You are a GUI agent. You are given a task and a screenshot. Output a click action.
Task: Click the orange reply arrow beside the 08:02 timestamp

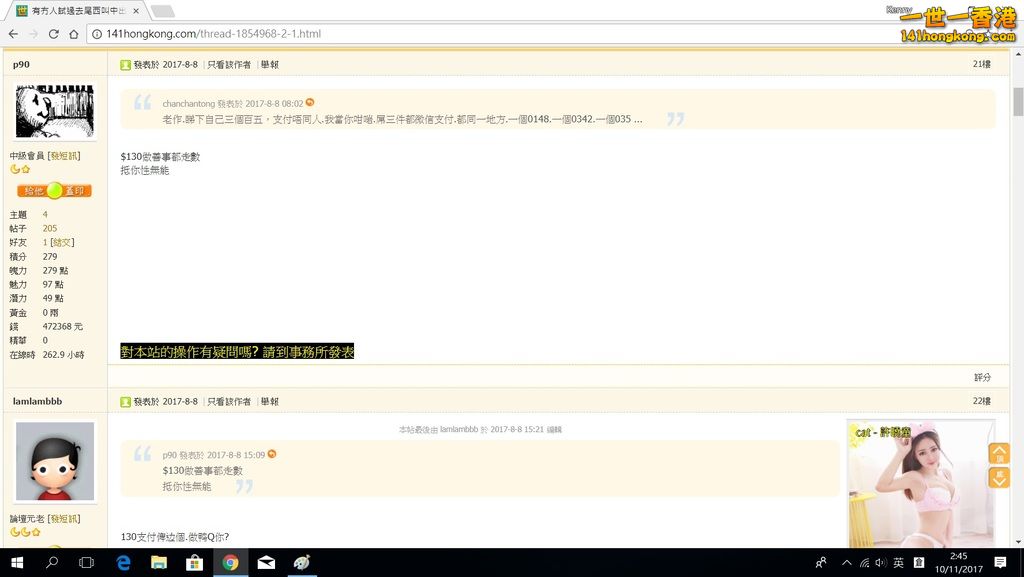point(310,102)
